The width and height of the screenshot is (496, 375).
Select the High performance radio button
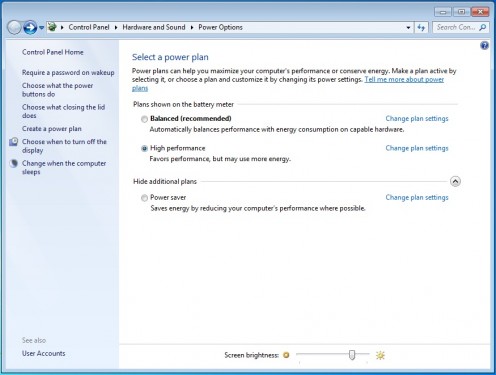coord(144,149)
